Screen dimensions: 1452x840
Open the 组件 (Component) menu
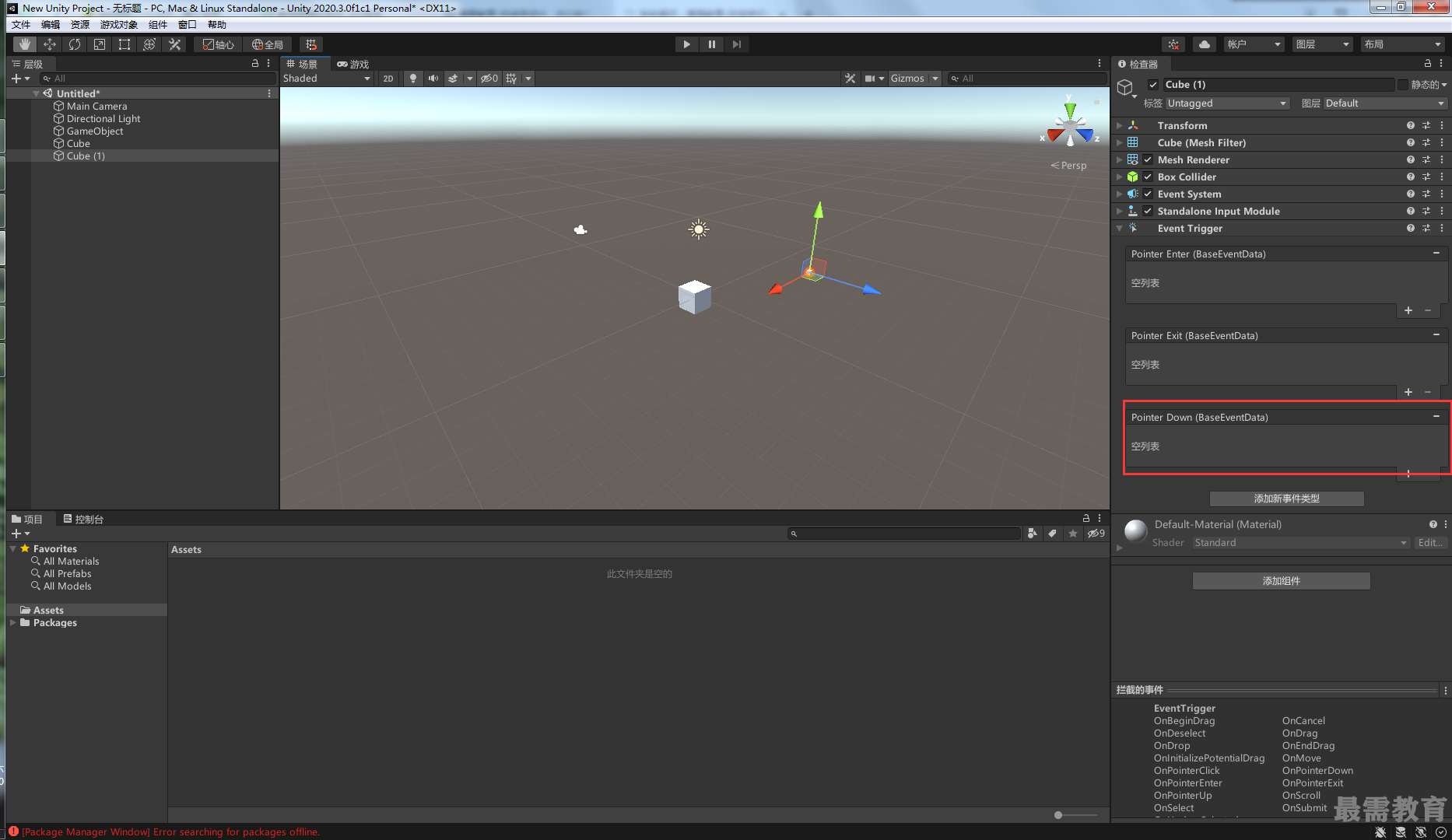[x=158, y=25]
